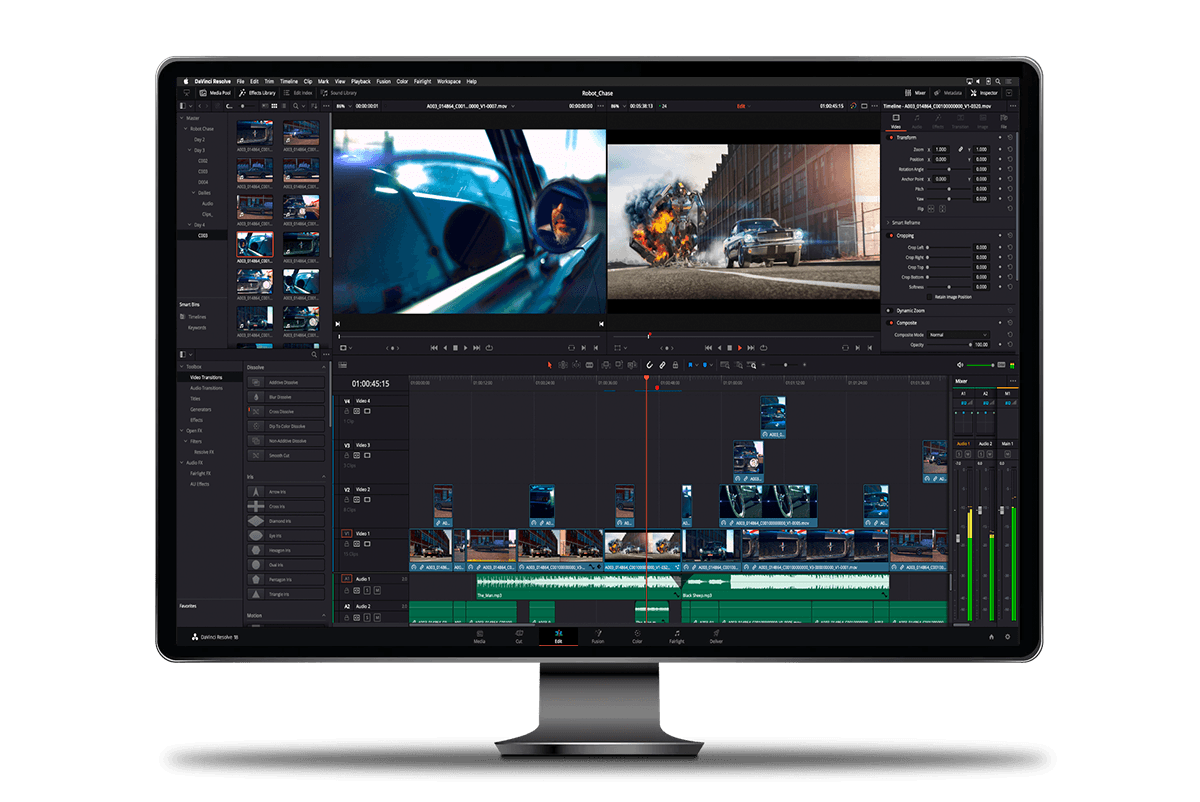Open the Timeline menu
This screenshot has width=1200, height=802.
pyautogui.click(x=288, y=81)
